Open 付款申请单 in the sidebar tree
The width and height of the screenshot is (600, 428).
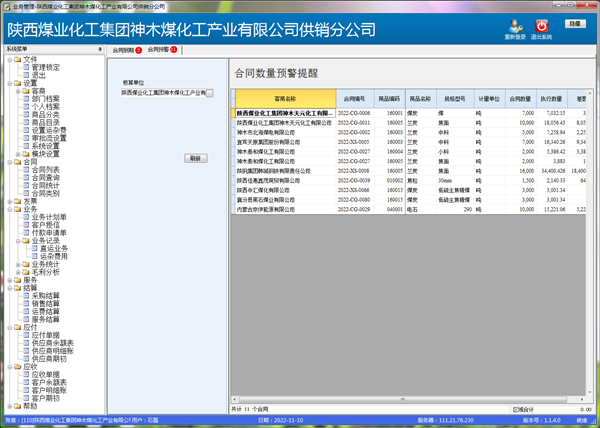pos(48,232)
